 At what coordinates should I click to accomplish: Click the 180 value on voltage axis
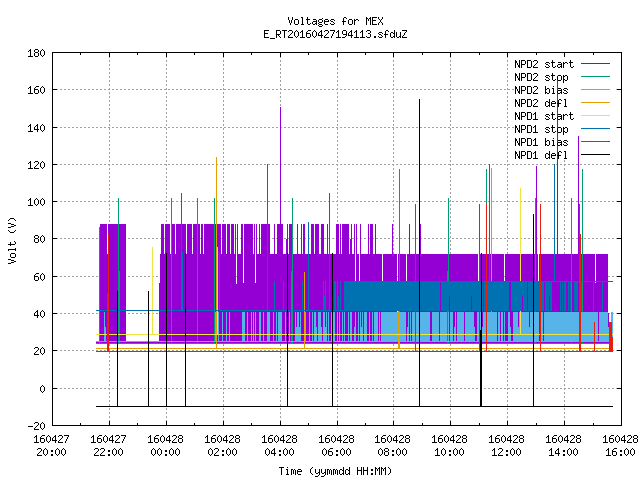tap(36, 53)
